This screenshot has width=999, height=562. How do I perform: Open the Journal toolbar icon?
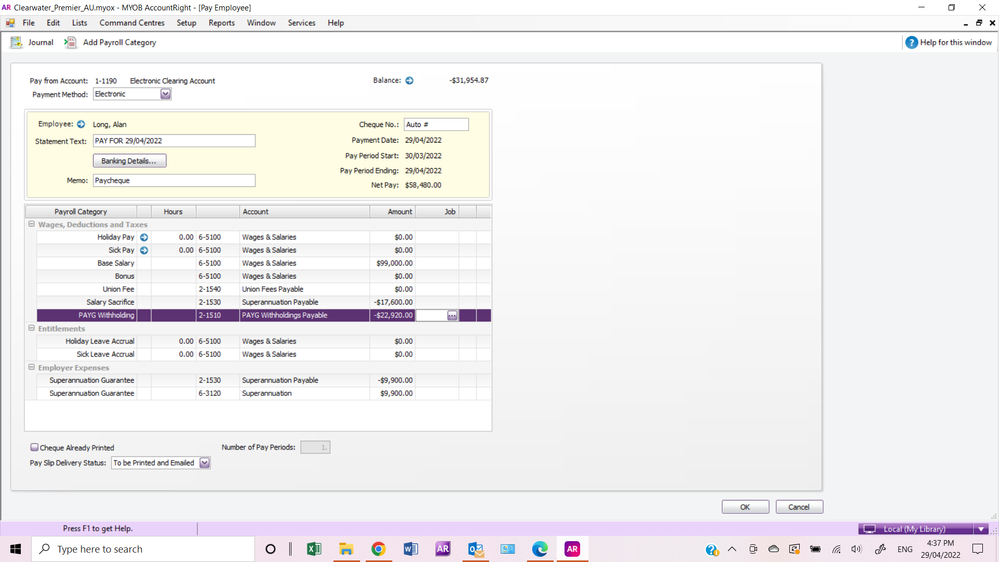point(16,43)
